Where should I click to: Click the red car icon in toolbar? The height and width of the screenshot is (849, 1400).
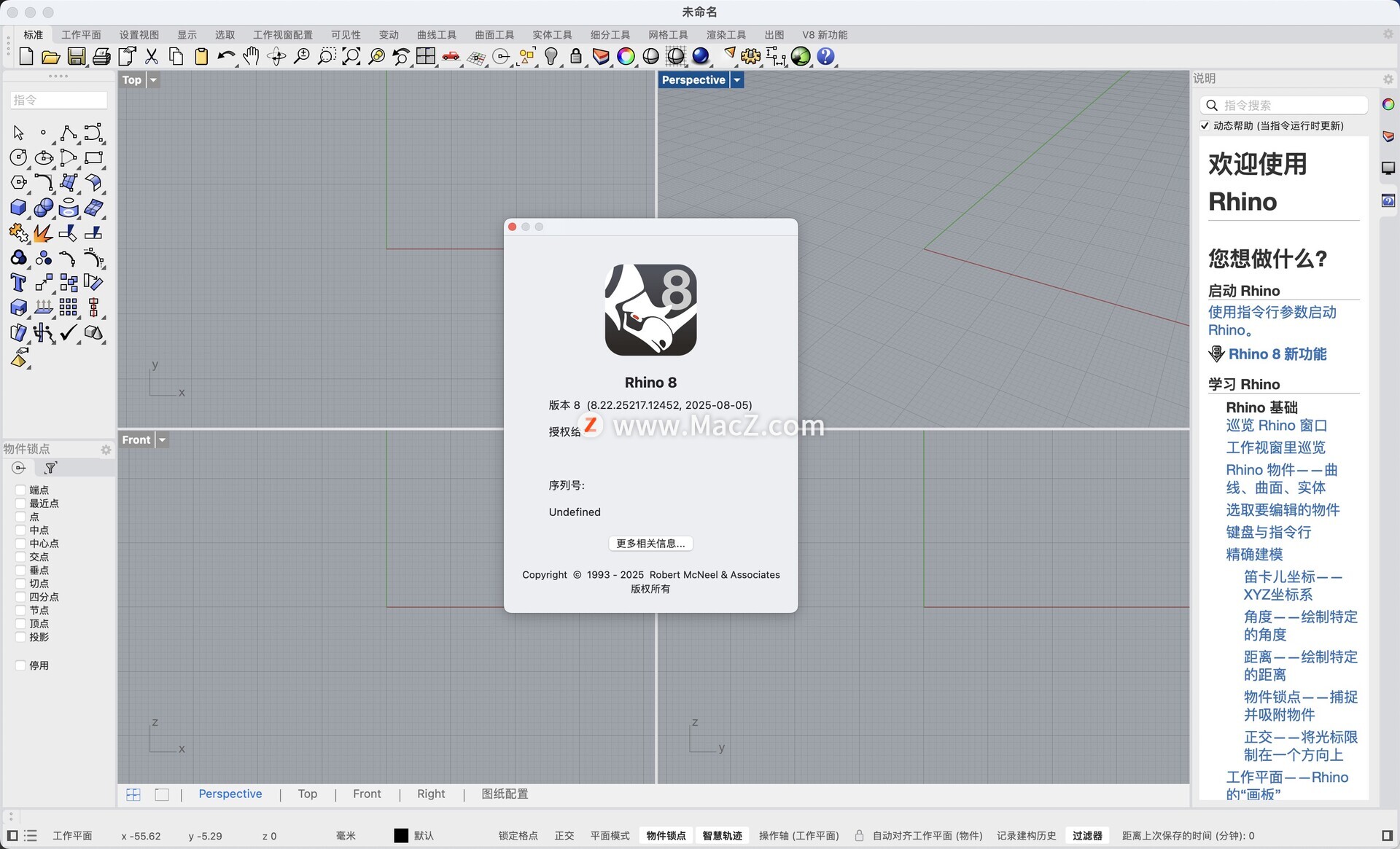point(451,56)
